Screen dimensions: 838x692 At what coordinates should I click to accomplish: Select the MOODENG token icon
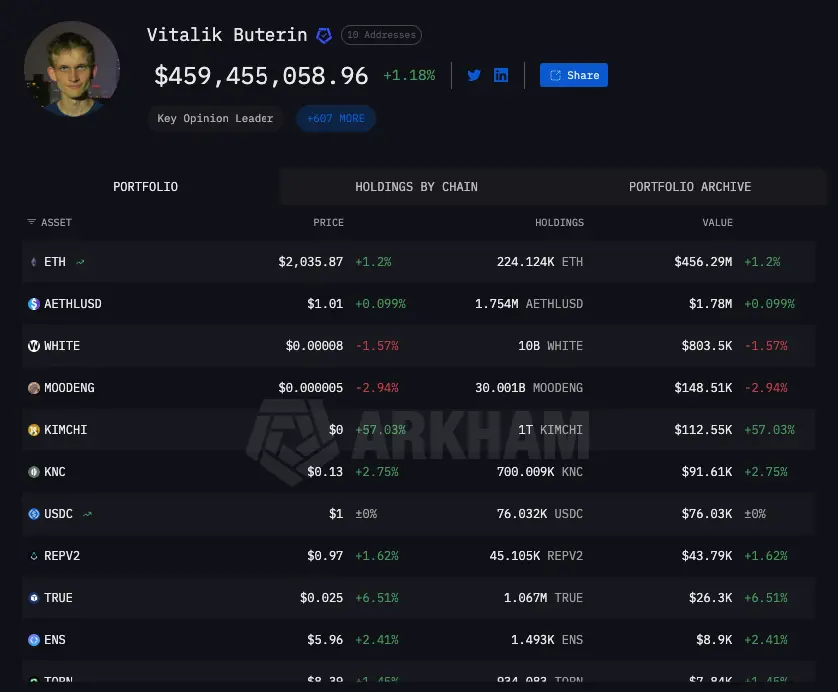pyautogui.click(x=33, y=387)
